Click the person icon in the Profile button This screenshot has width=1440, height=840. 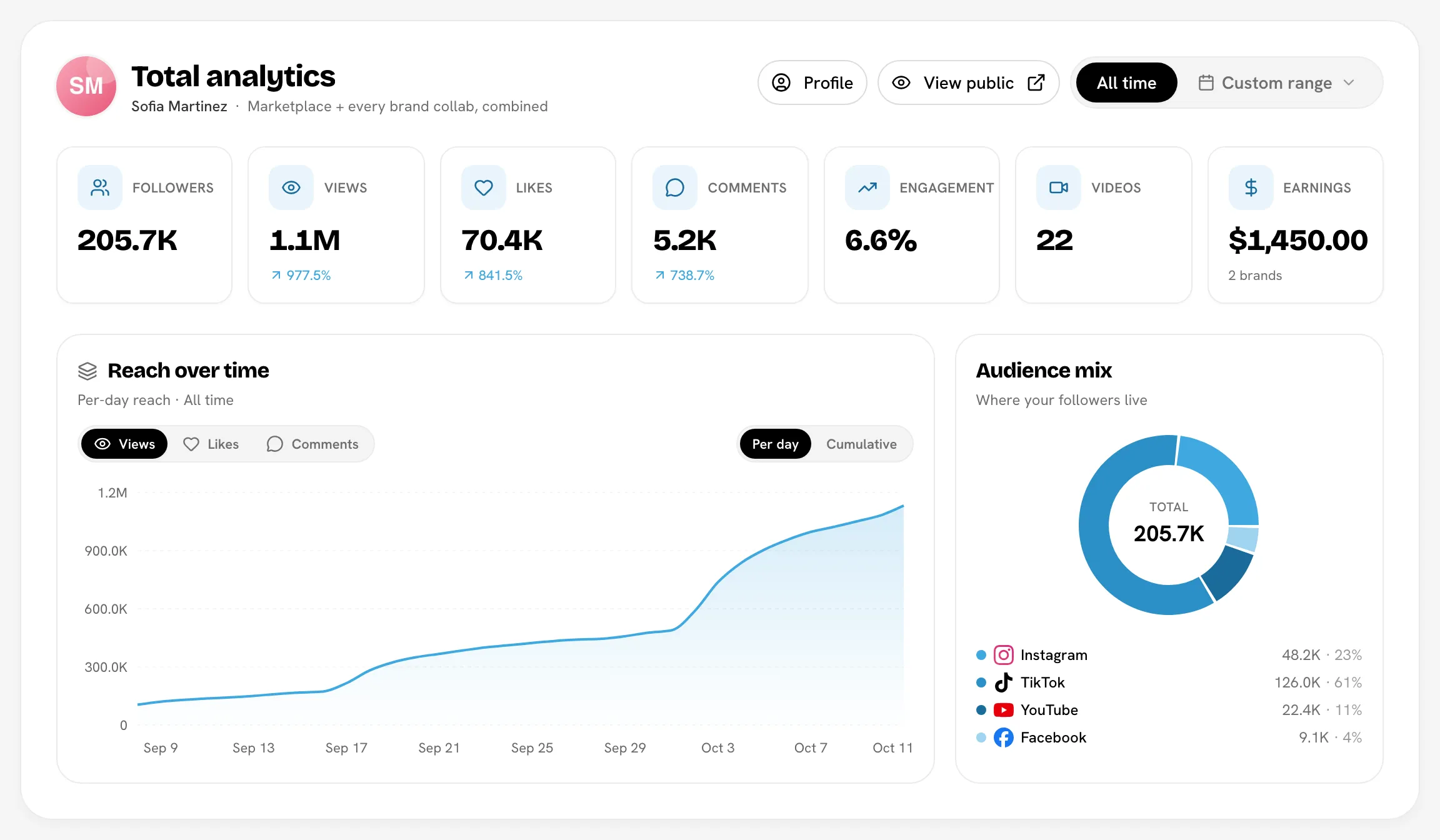pos(781,82)
